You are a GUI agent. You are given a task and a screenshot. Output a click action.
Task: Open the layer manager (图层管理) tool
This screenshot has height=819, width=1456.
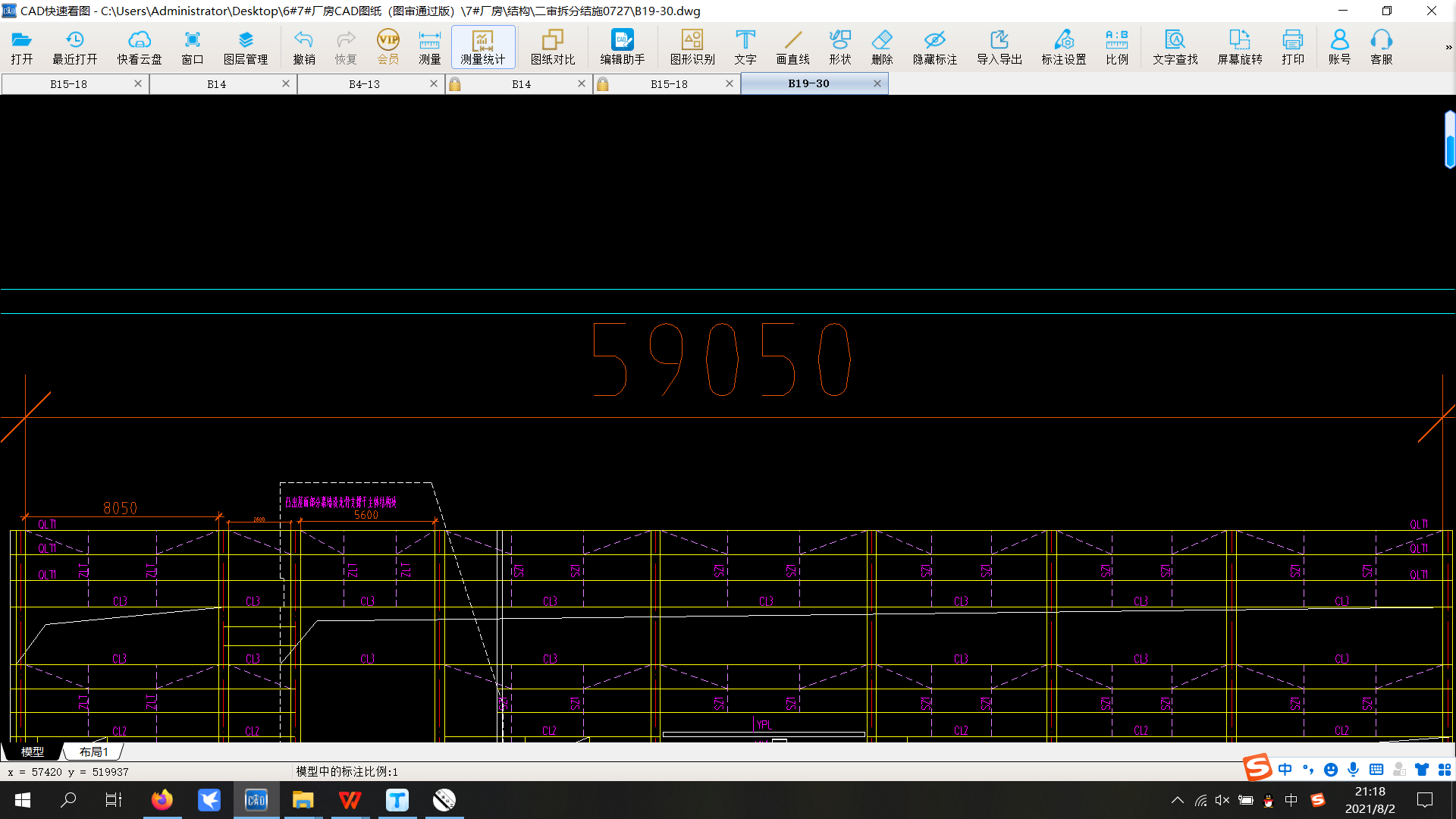tap(245, 47)
